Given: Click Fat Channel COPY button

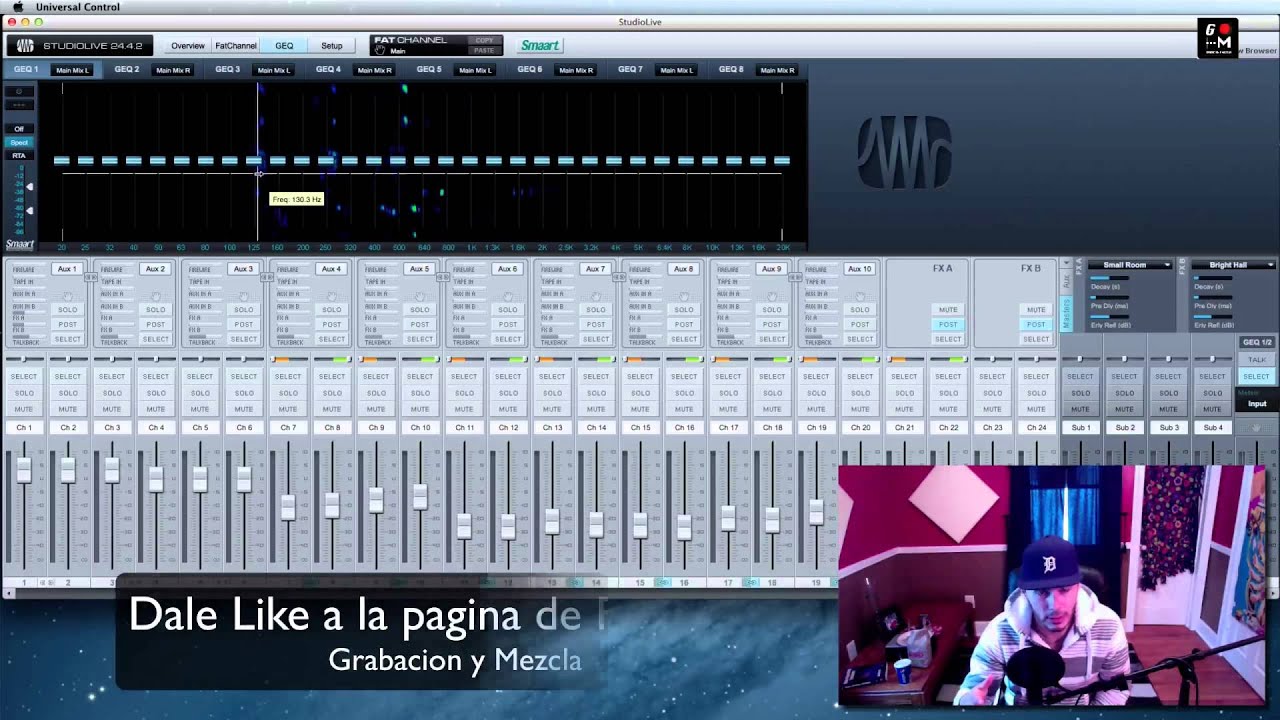Looking at the screenshot, I should [484, 41].
